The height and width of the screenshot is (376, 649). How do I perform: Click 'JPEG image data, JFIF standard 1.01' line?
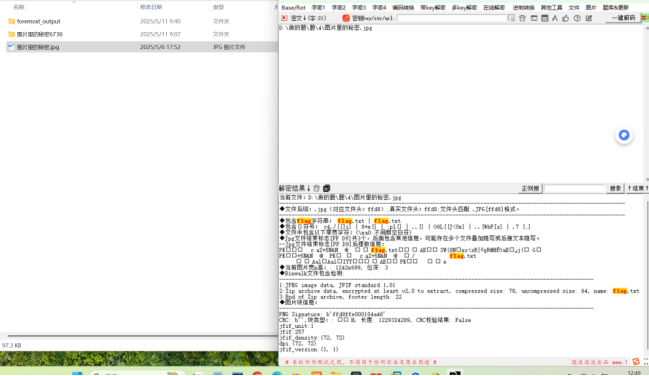[x=337, y=285]
